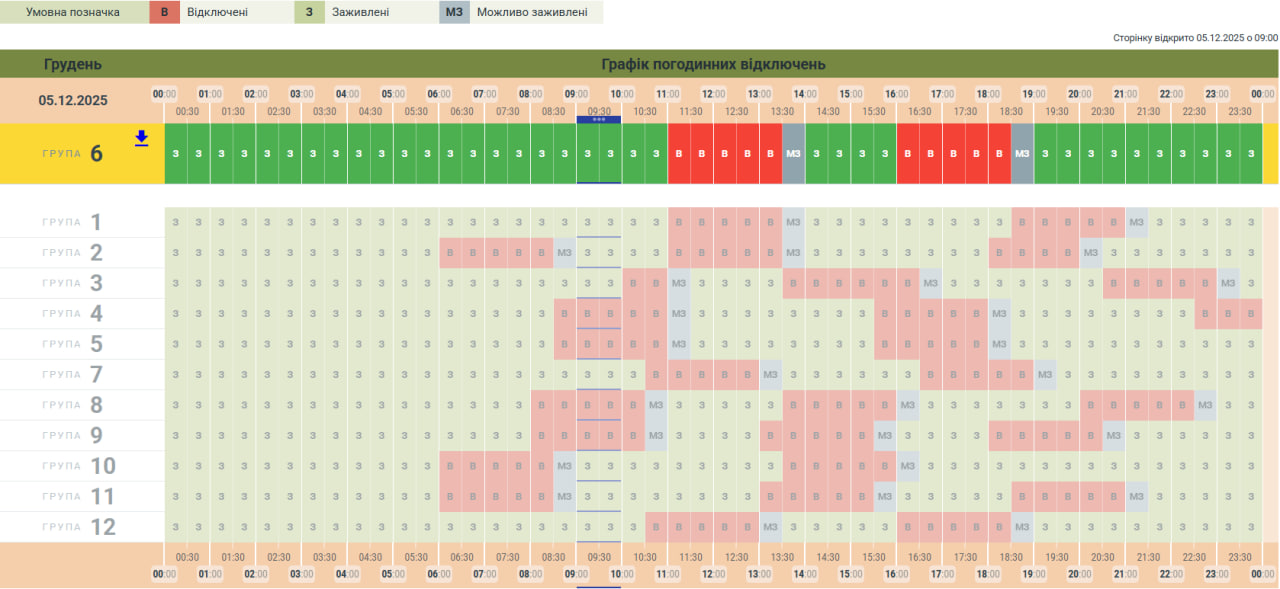Click the Графік погодинних відключень title bar
This screenshot has height=589, width=1280.
(x=713, y=64)
